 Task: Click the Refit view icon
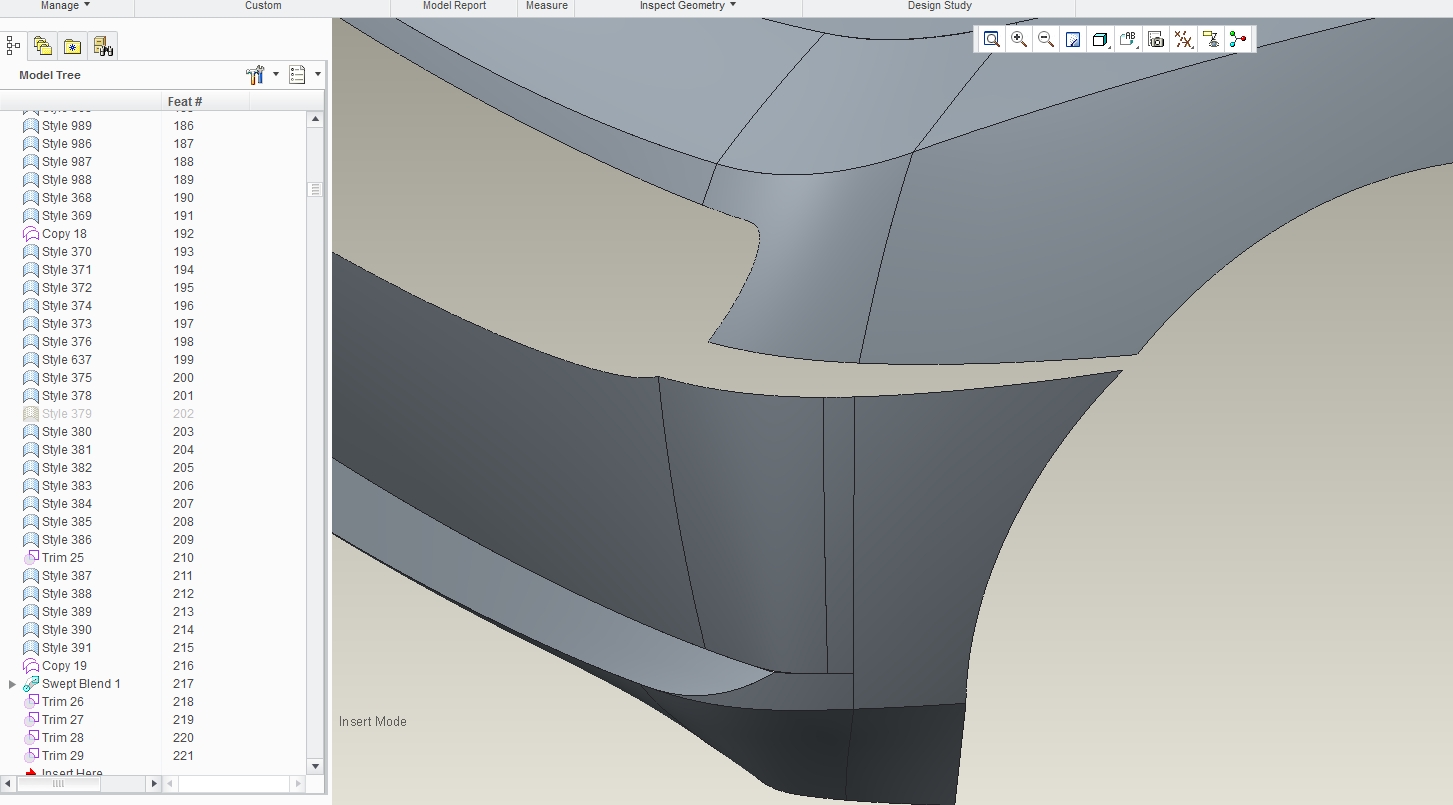point(992,40)
